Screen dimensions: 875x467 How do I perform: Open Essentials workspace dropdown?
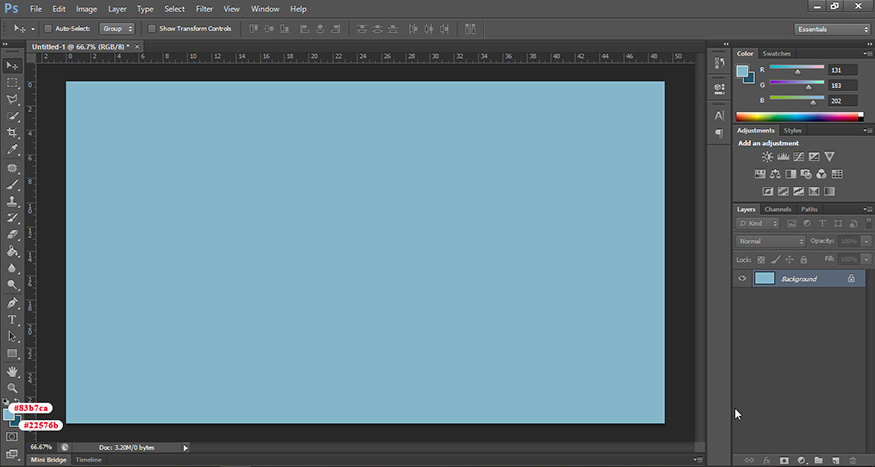[x=831, y=29]
